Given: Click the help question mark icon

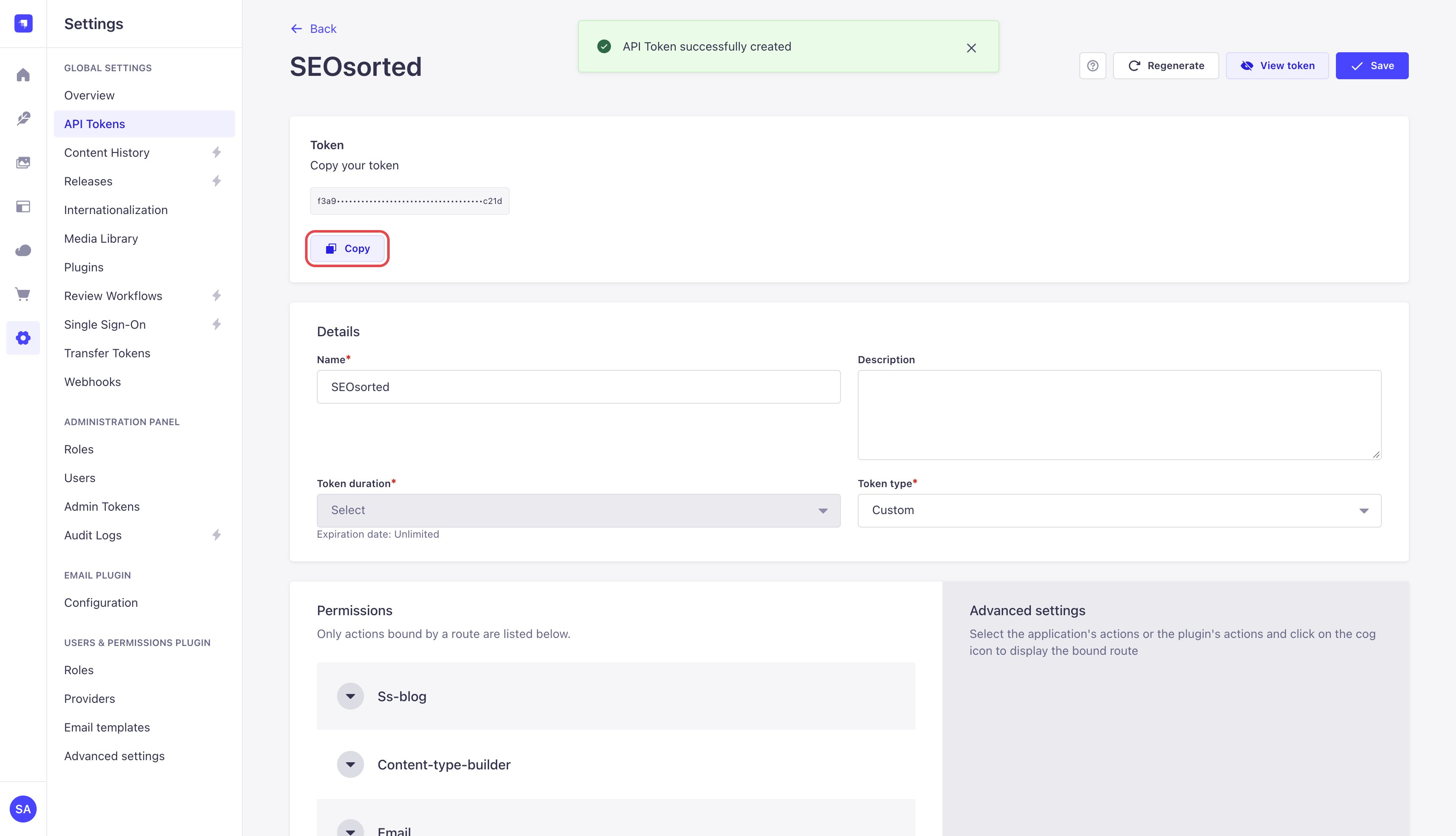Looking at the screenshot, I should click(x=1093, y=65).
